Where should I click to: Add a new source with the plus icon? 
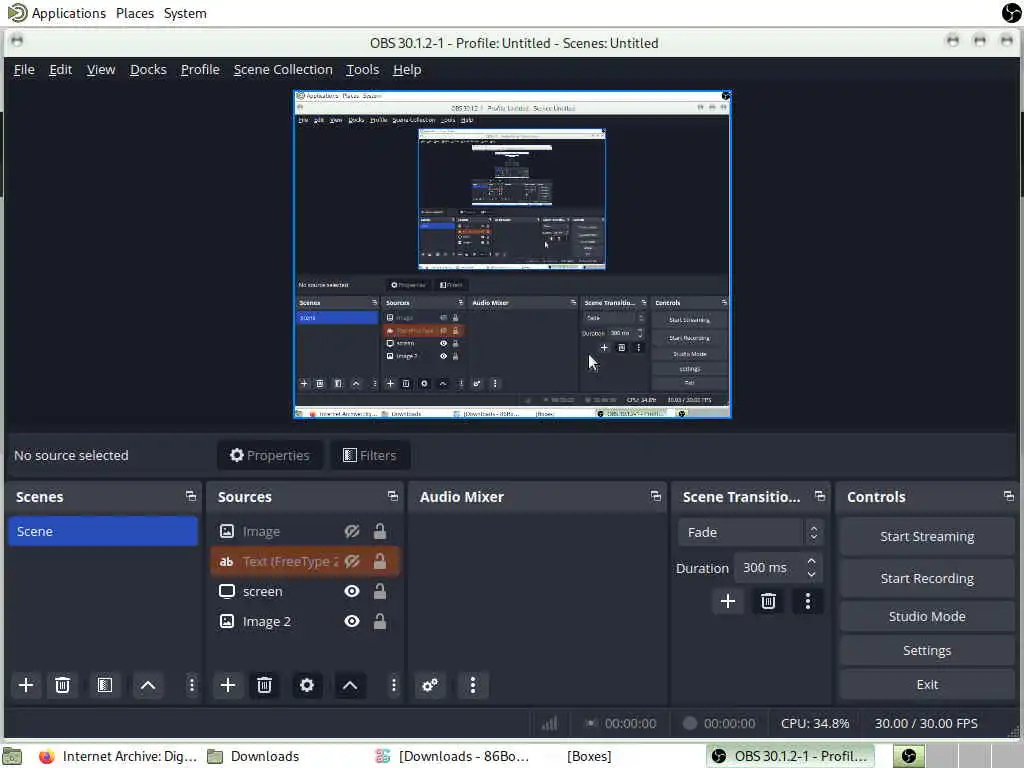pos(228,685)
